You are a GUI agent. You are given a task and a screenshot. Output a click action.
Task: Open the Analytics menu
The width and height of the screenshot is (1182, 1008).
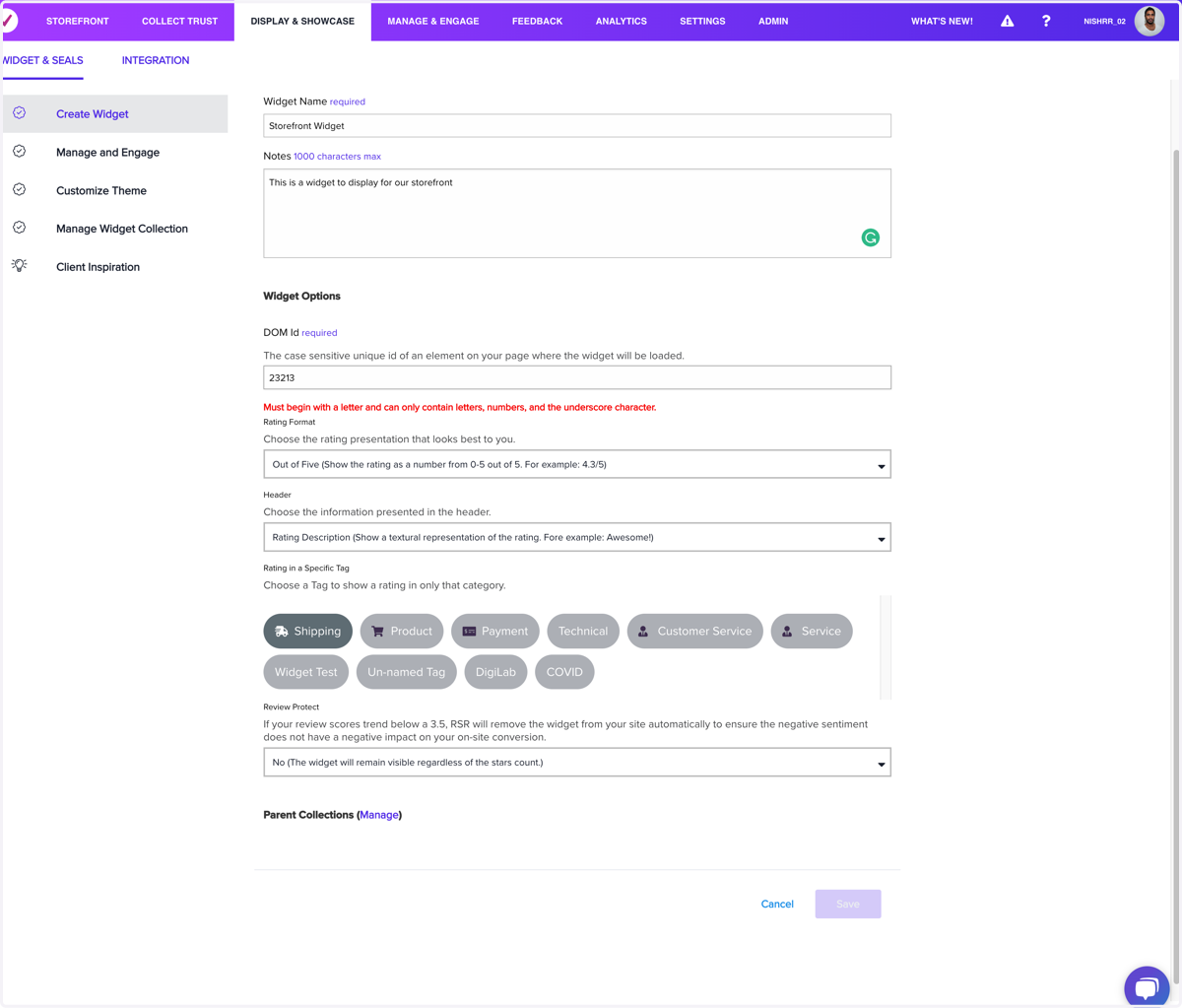coord(622,21)
